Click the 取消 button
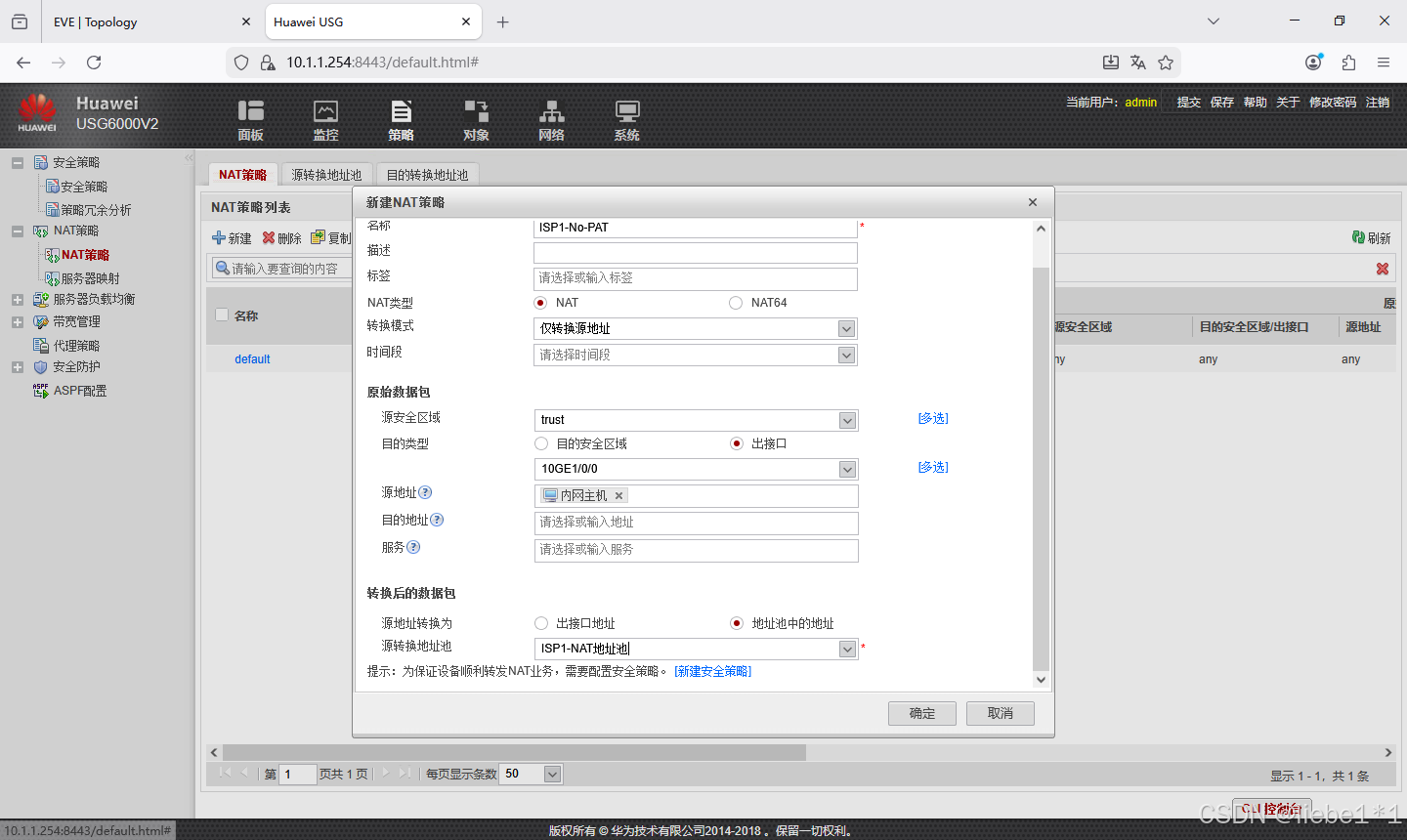This screenshot has width=1407, height=840. [x=1001, y=713]
